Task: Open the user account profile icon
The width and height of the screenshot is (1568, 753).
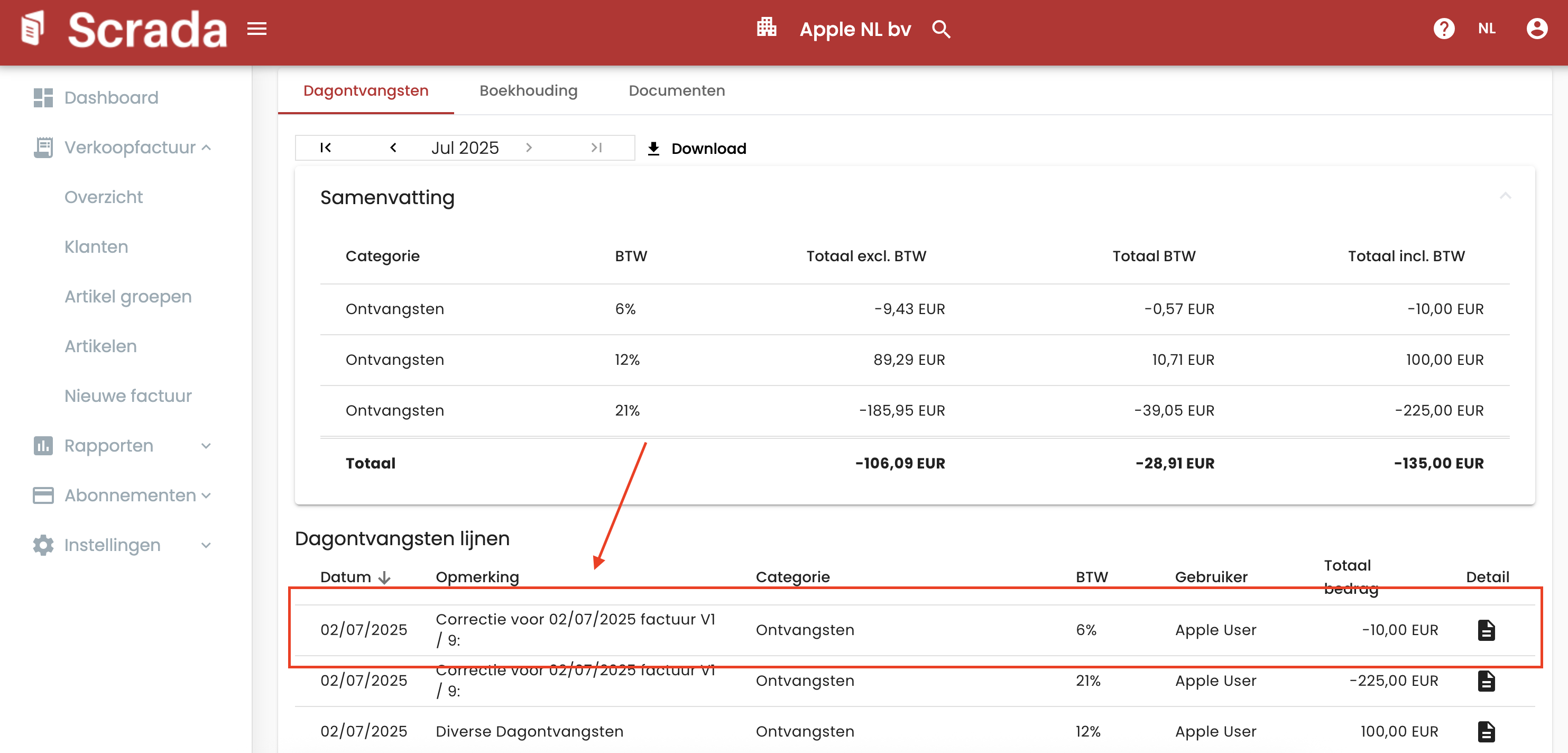Action: [1536, 29]
